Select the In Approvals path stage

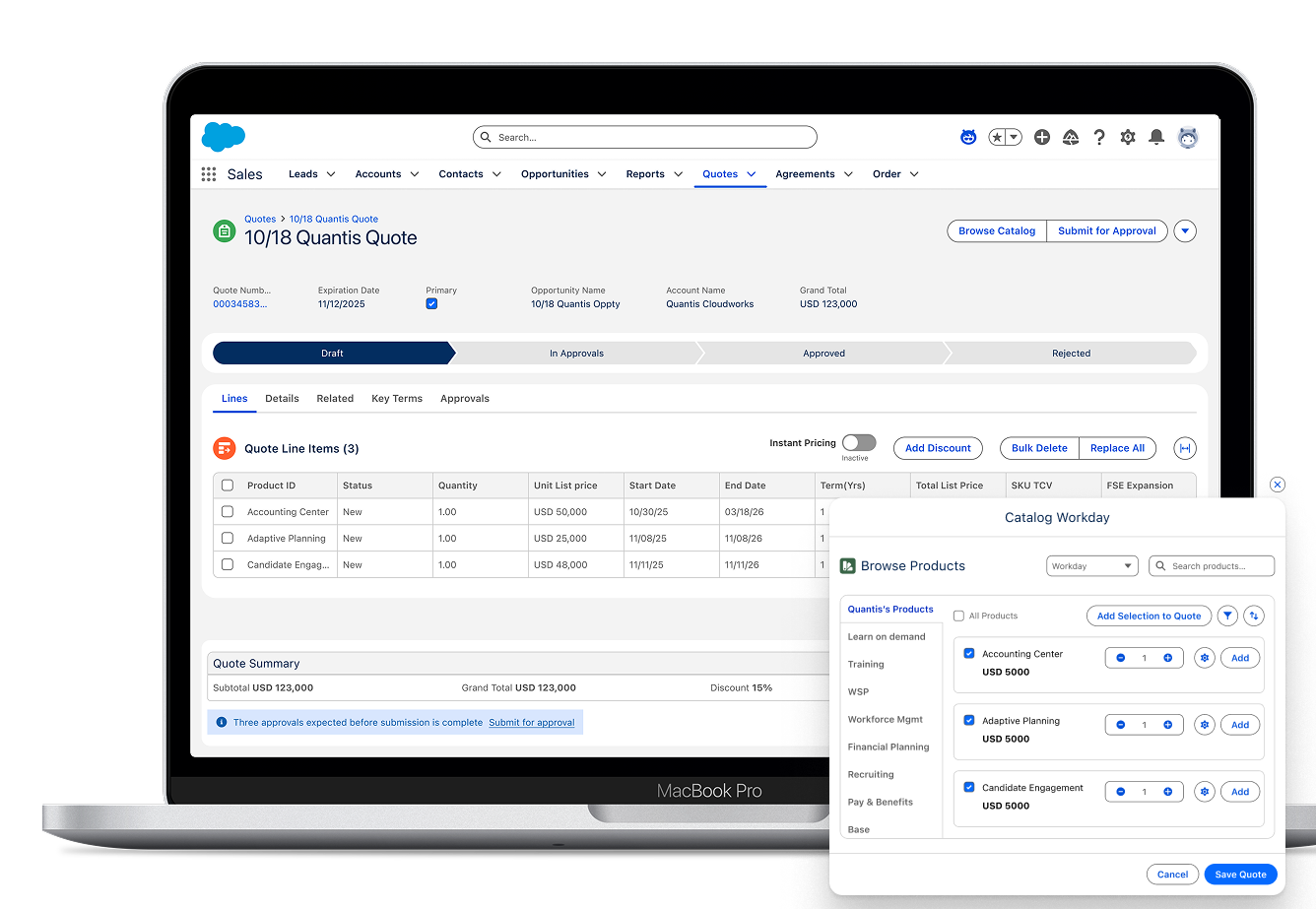click(x=576, y=354)
